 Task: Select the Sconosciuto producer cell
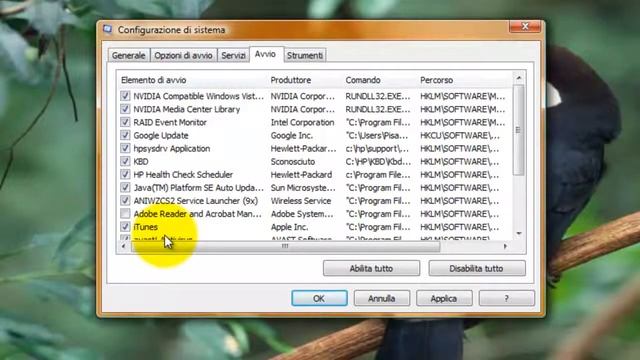pyautogui.click(x=293, y=161)
